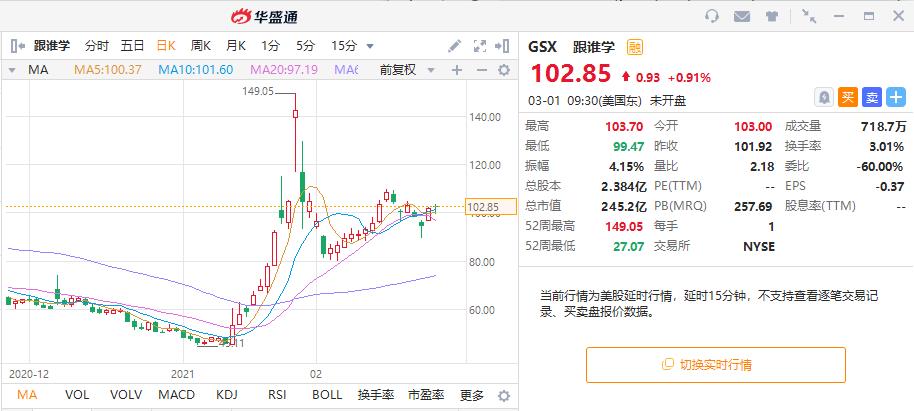Click the 华盛通 logo
The height and width of the screenshot is (411, 914).
click(x=264, y=16)
